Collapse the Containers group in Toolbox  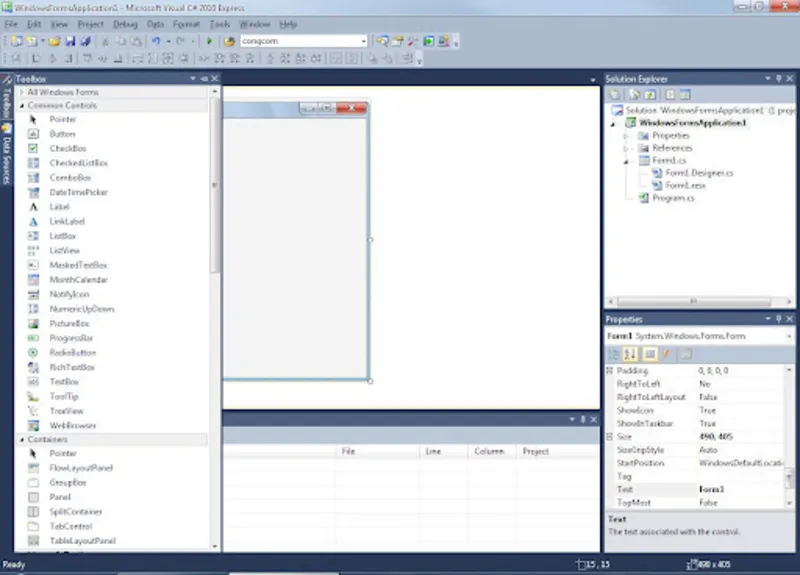coord(21,440)
